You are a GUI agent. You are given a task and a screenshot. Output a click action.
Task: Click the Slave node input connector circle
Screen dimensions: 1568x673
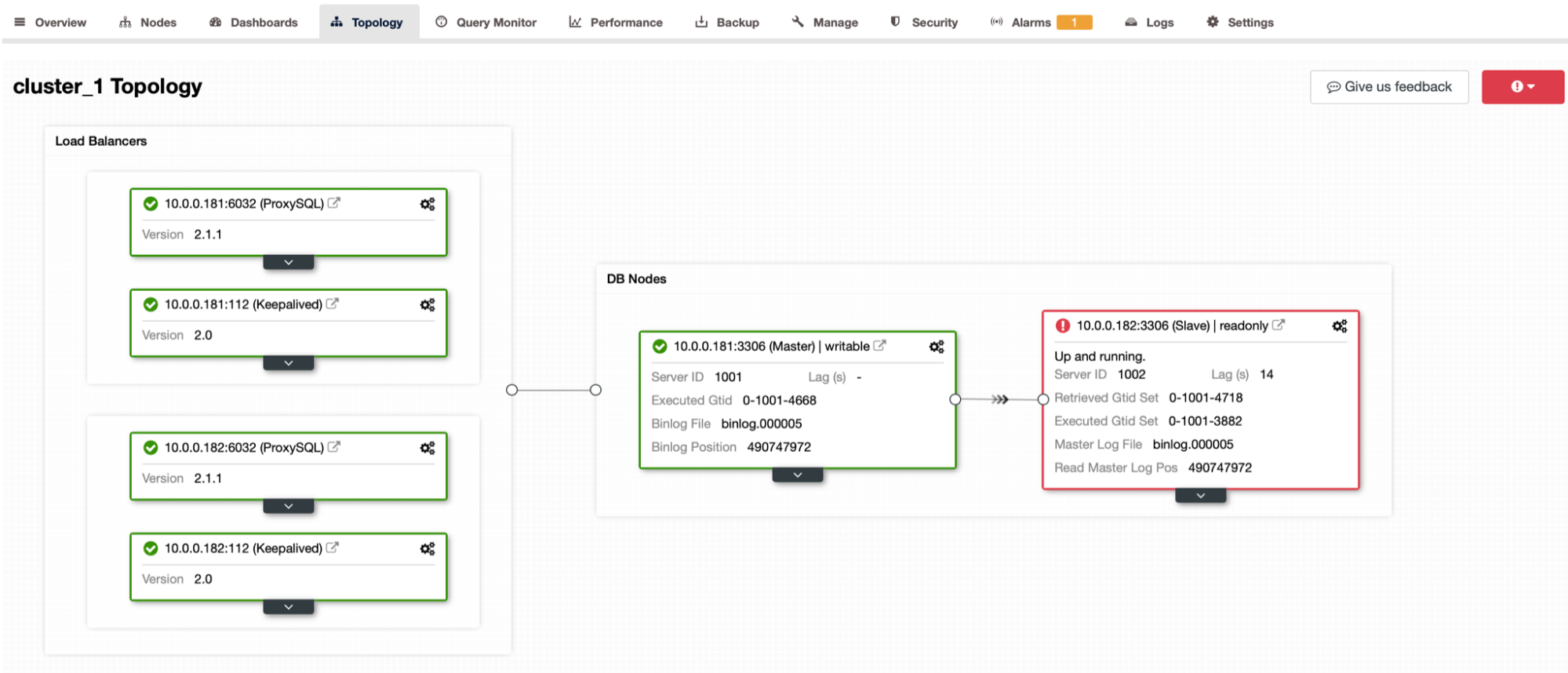(1043, 399)
